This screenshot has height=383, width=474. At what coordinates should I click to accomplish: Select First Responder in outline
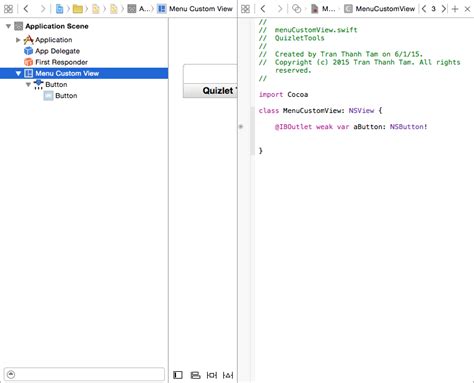click(x=61, y=62)
